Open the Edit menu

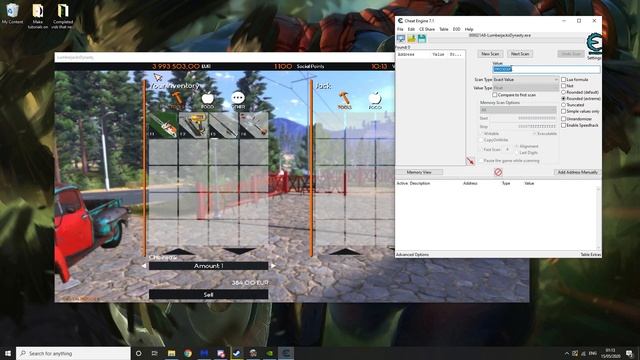411,29
